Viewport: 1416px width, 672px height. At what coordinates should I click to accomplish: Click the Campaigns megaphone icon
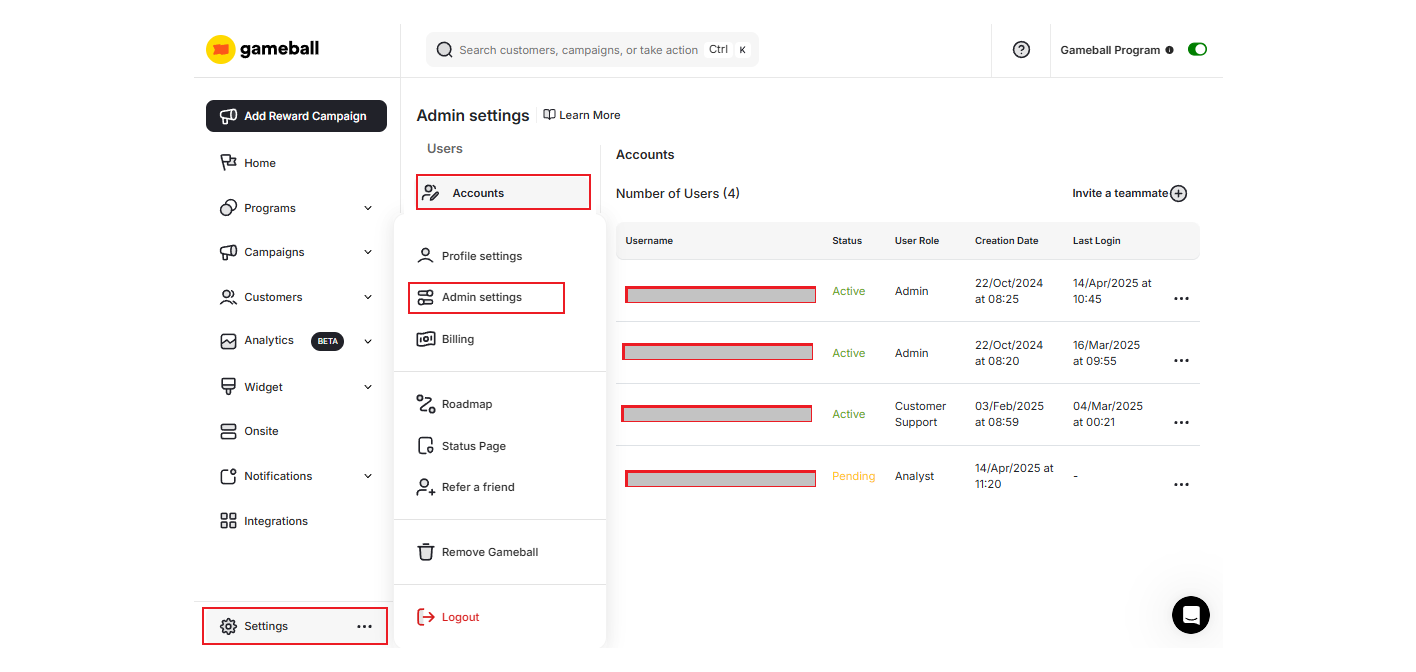click(x=228, y=252)
